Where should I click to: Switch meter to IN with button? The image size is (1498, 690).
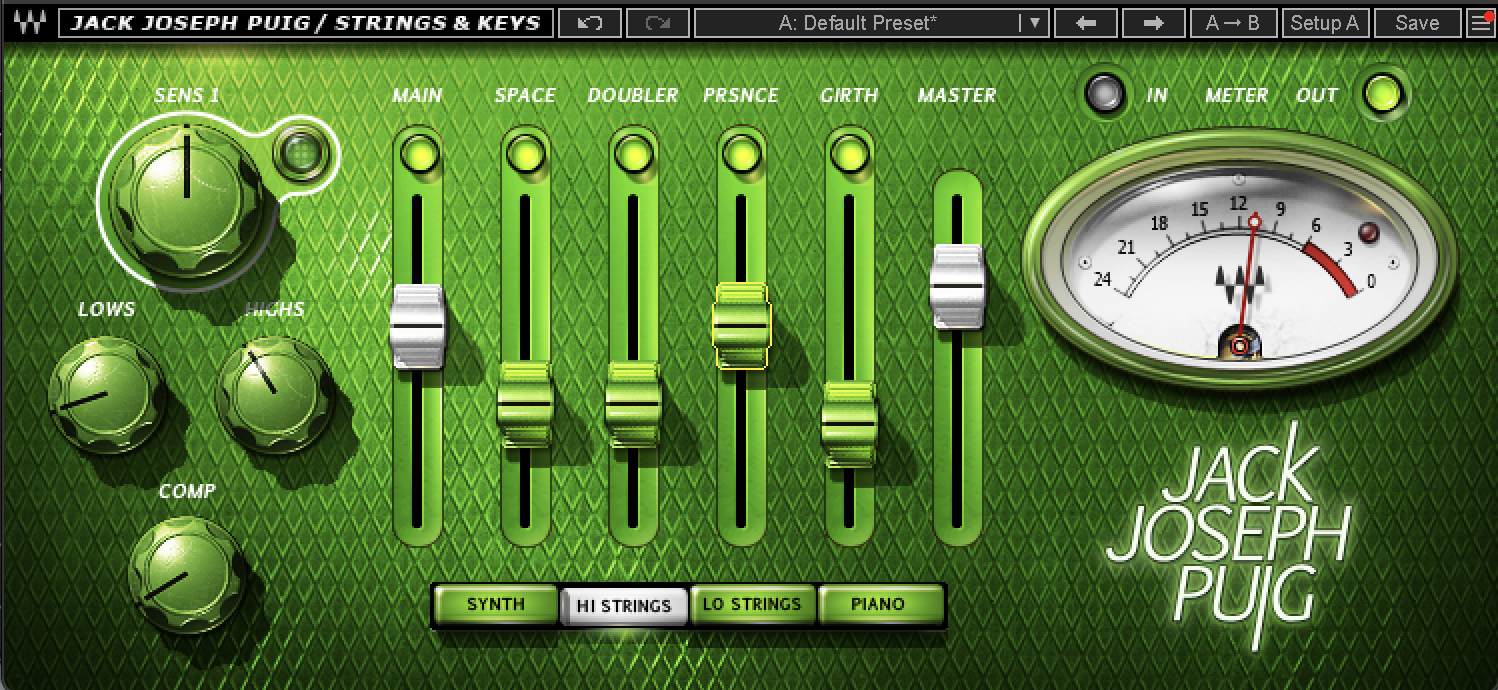click(1105, 94)
